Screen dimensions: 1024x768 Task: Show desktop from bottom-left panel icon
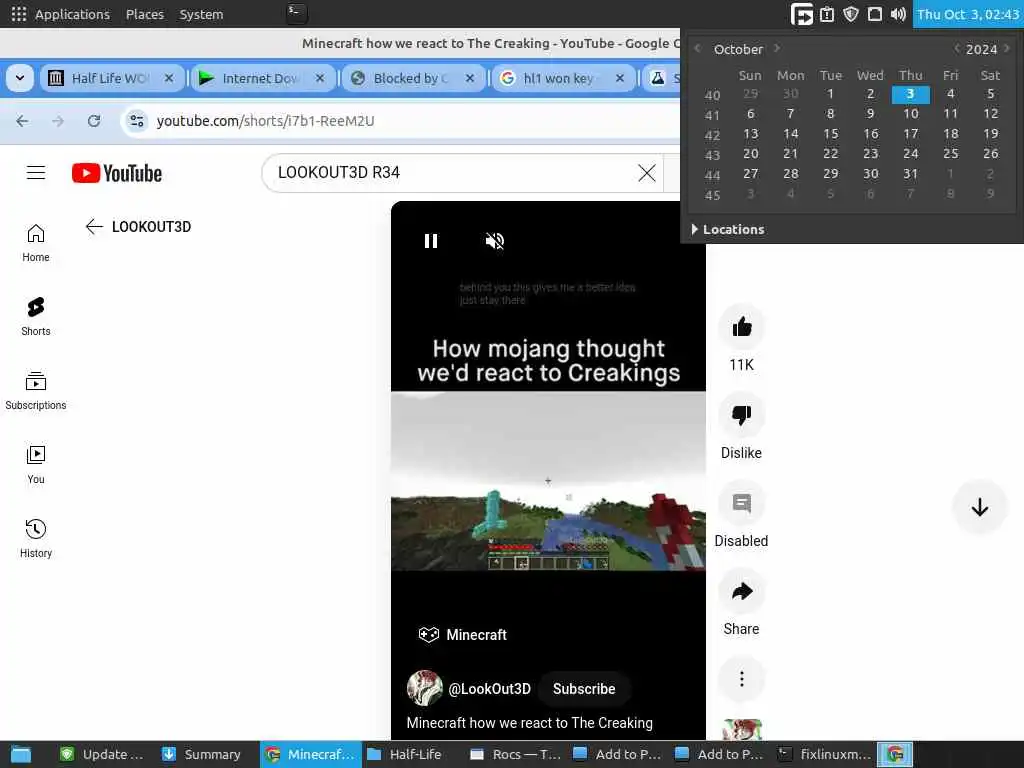(x=20, y=754)
